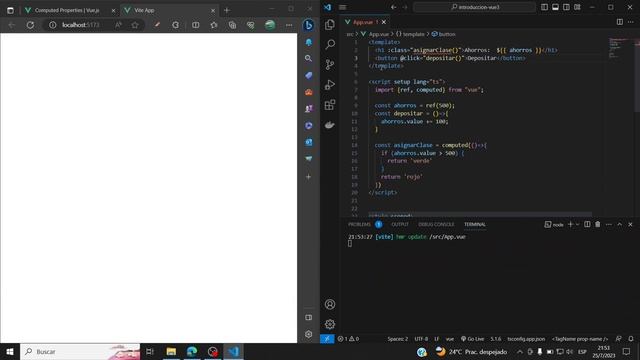Click the src breadcrumb segment
The width and height of the screenshot is (640, 360).
350,34
